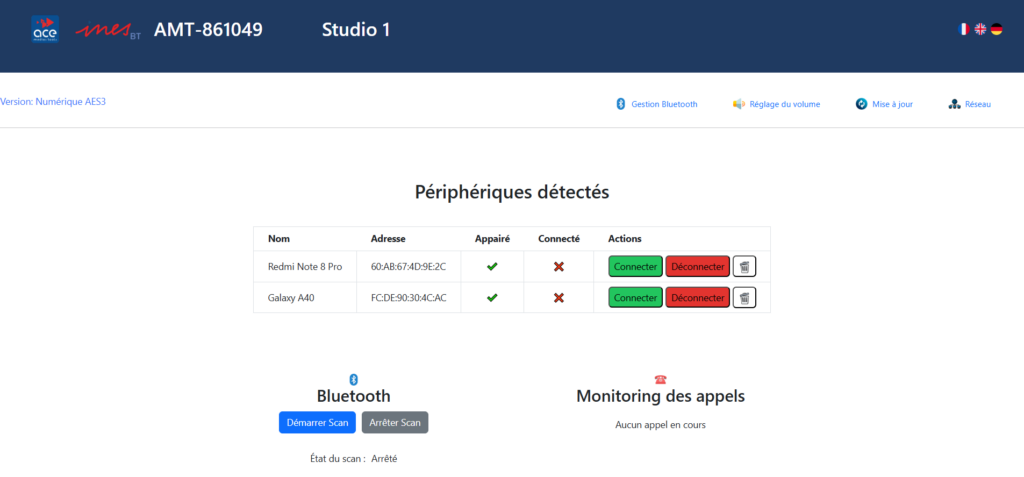Switch language to French flag

(964, 29)
